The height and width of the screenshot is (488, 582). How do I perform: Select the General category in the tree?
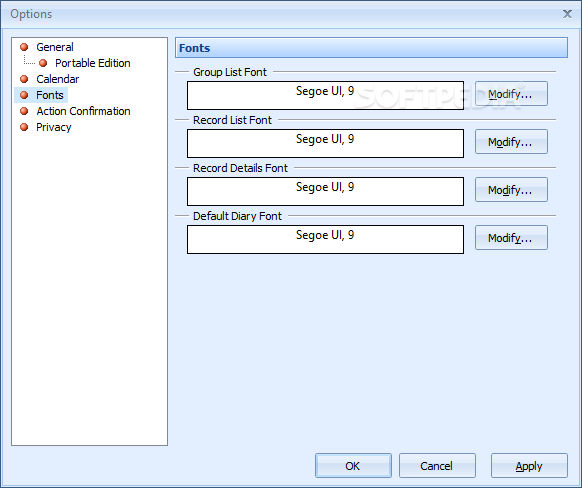55,47
